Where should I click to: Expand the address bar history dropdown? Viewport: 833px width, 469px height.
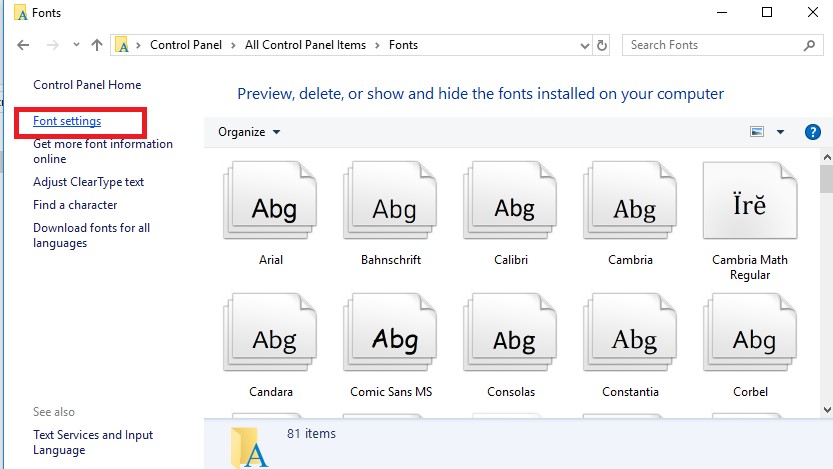pyautogui.click(x=585, y=45)
